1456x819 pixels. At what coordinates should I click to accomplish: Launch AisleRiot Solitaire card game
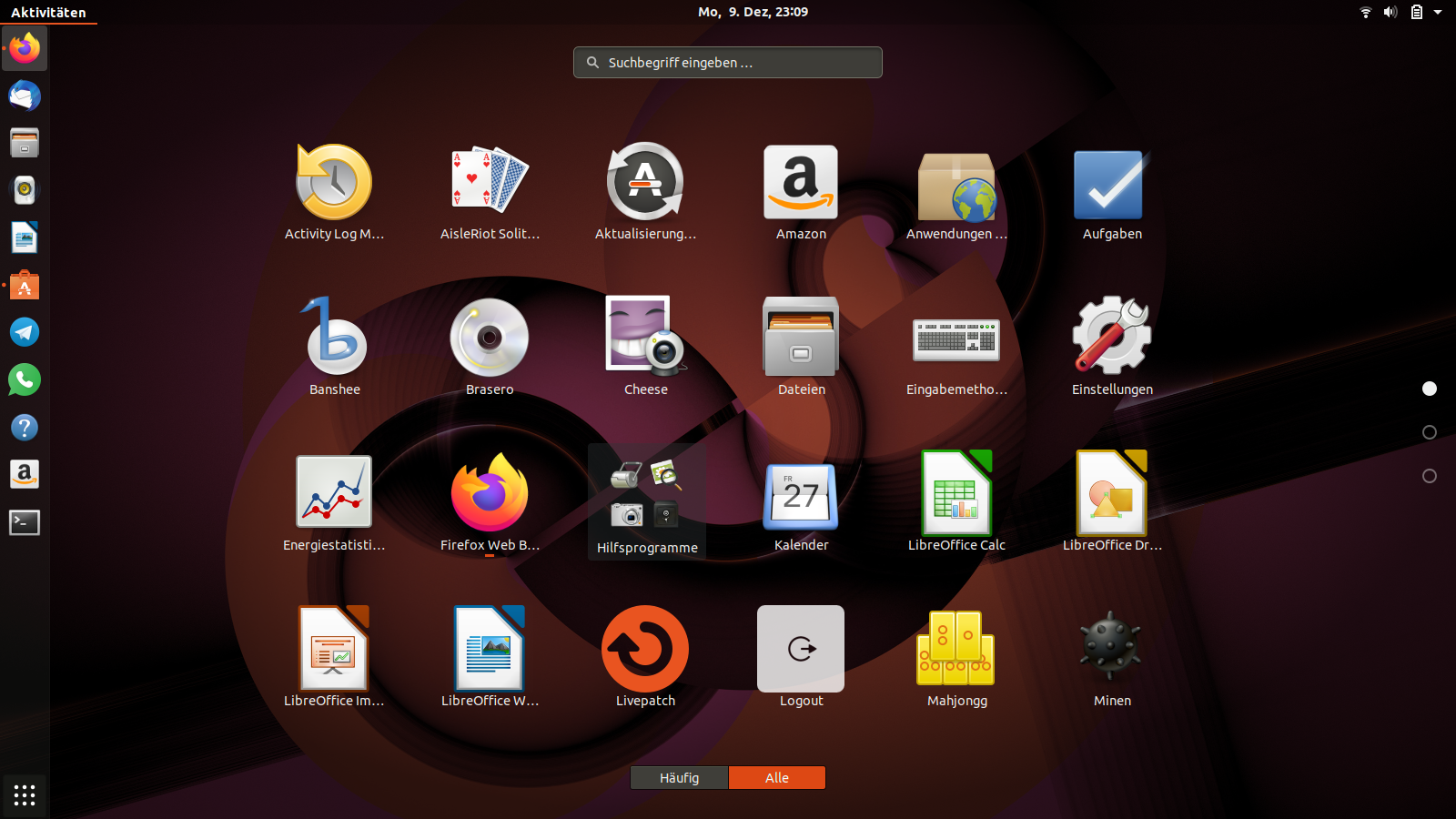point(490,193)
